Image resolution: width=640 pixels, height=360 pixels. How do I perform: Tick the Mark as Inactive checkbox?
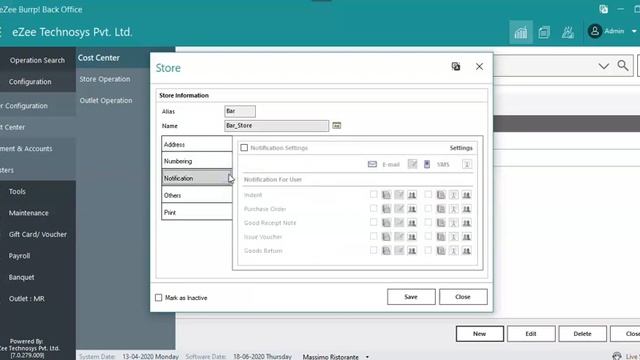(x=159, y=298)
